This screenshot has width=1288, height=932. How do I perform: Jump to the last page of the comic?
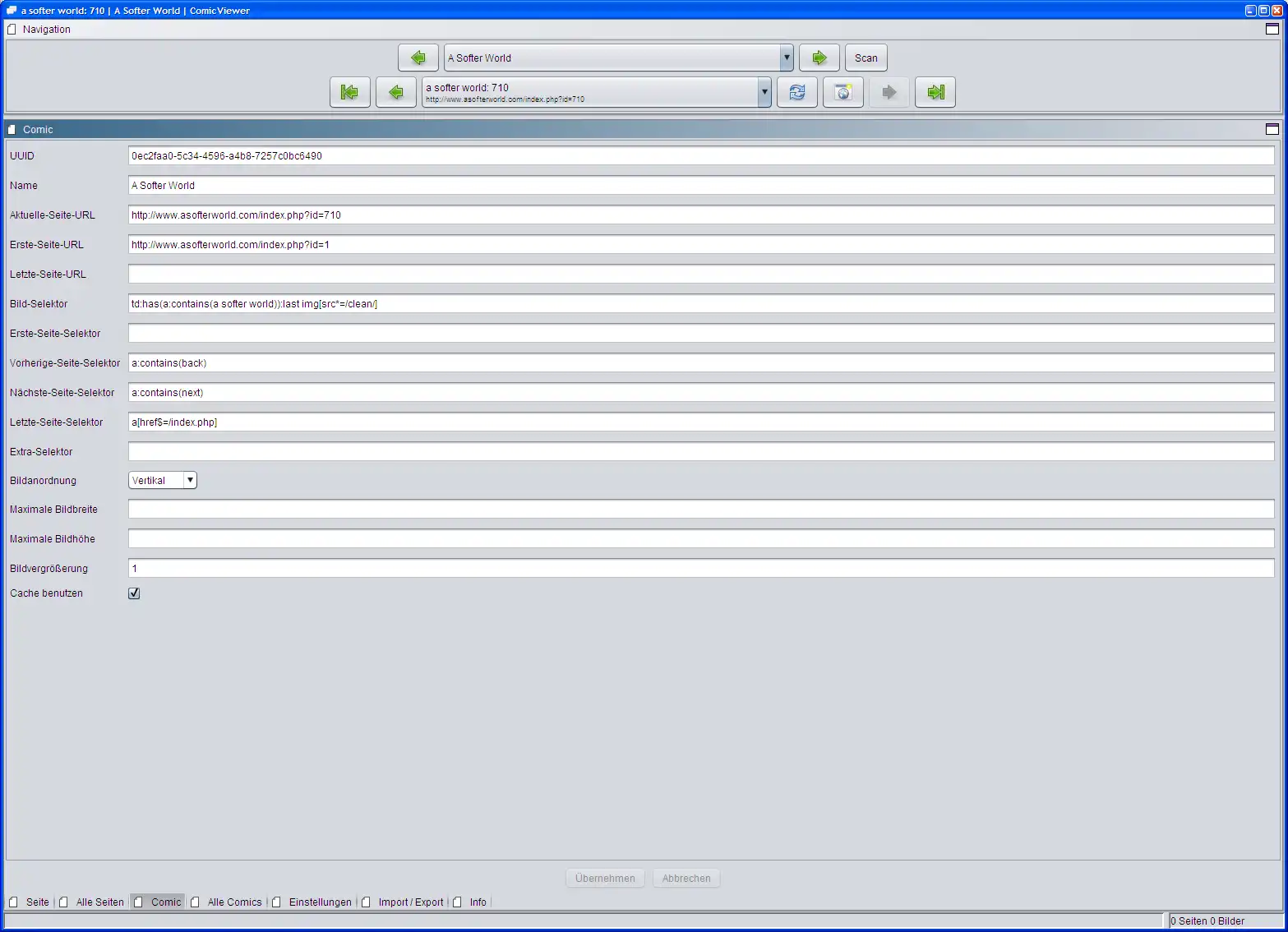tap(935, 92)
